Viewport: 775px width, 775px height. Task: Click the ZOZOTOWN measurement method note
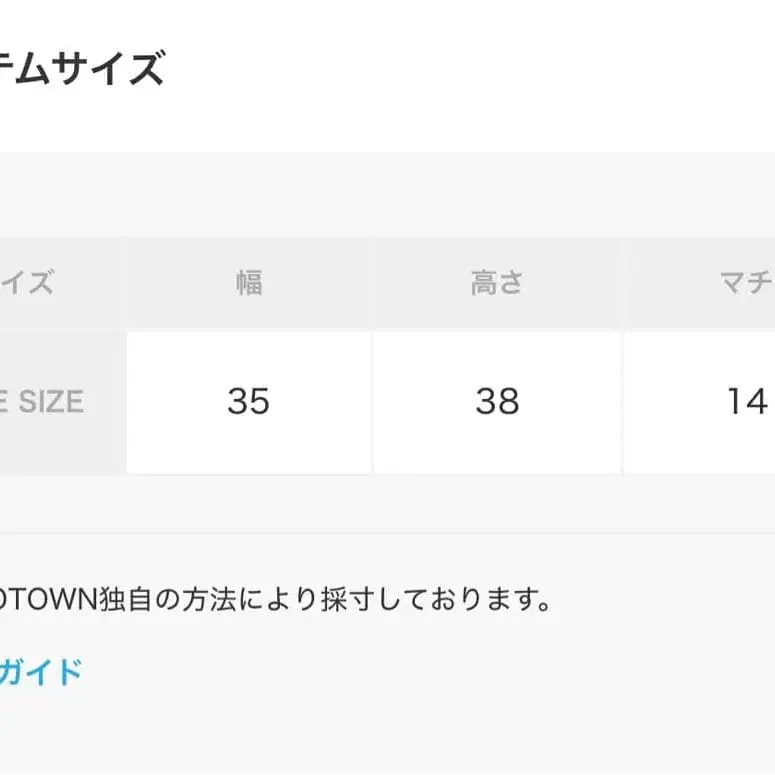275,600
